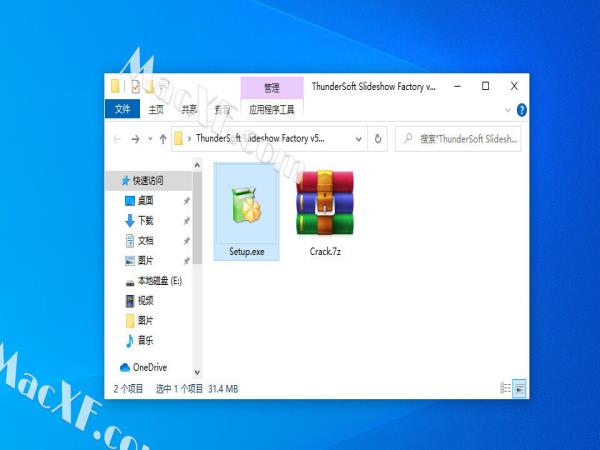Open 文档 in the navigation pane

pyautogui.click(x=145, y=241)
